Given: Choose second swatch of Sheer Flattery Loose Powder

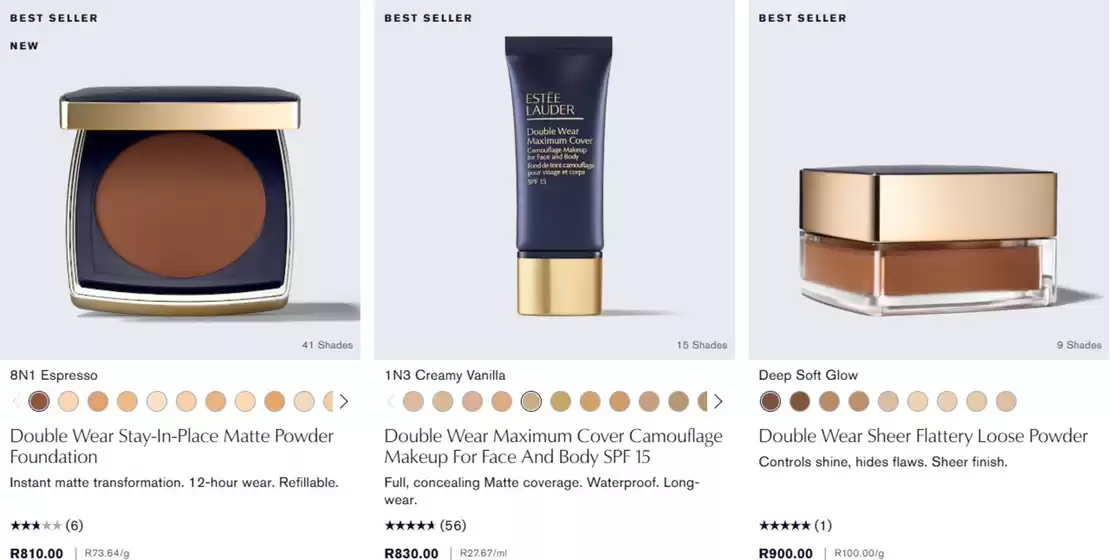Looking at the screenshot, I should (x=800, y=401).
